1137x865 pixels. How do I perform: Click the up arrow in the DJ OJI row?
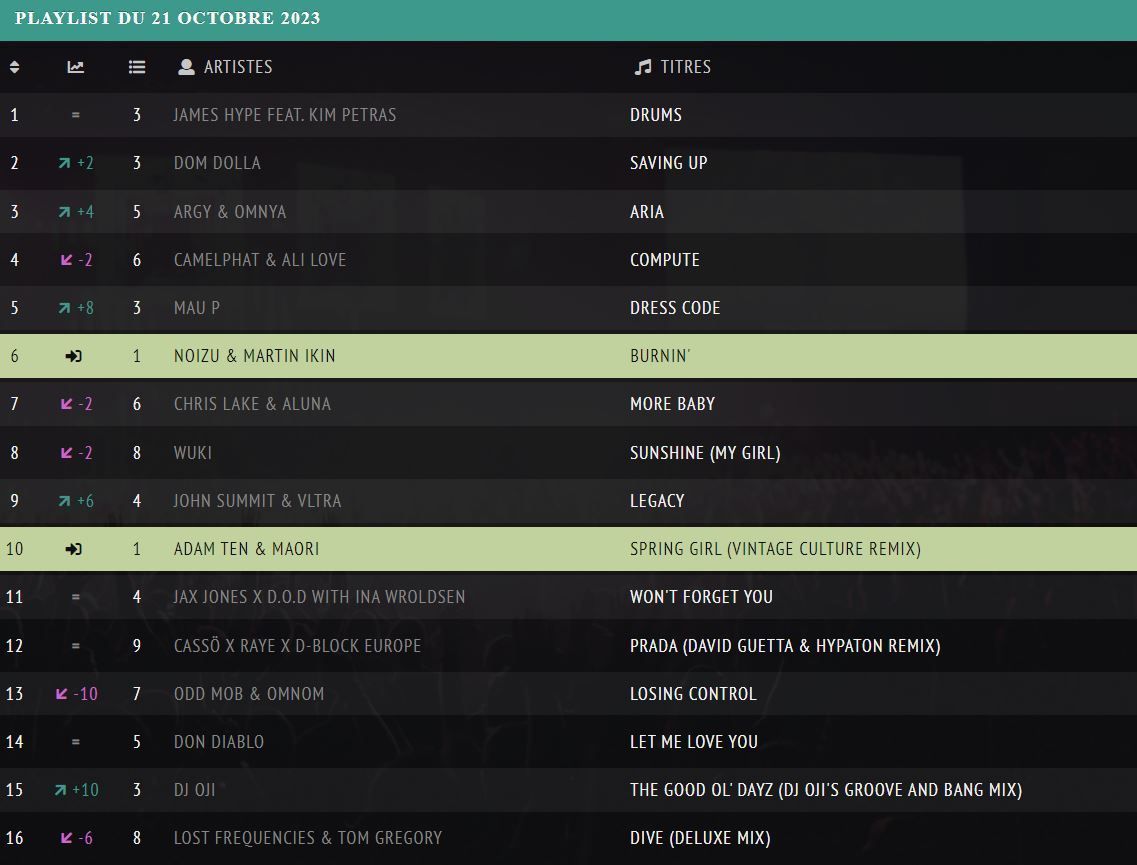pos(61,790)
